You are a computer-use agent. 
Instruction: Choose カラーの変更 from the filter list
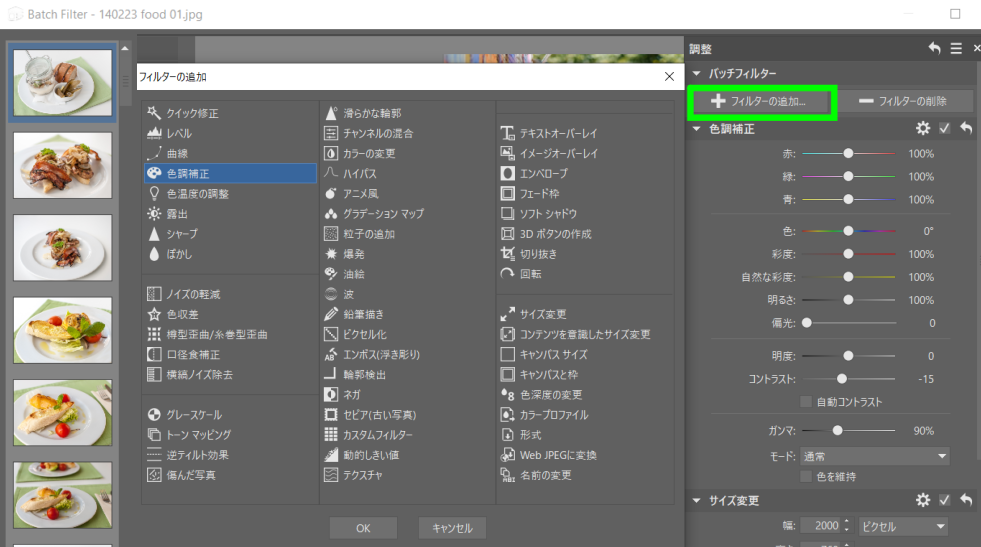pos(369,153)
